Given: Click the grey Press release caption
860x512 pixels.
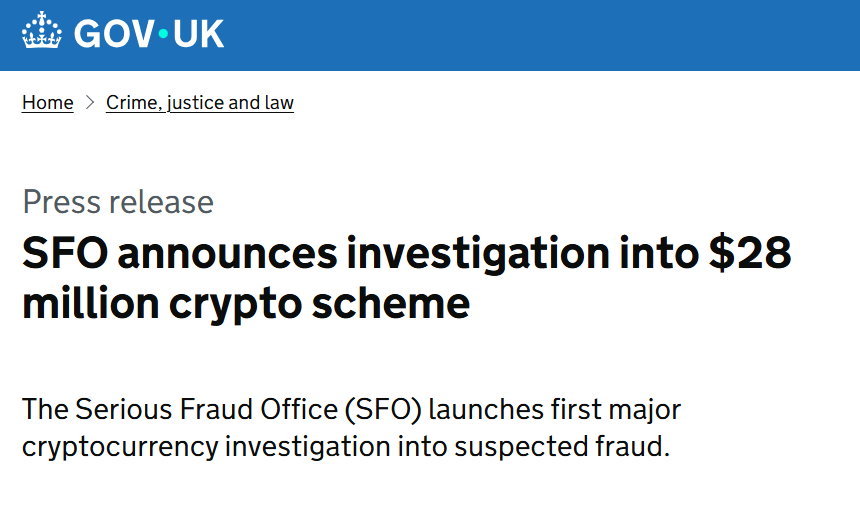Looking at the screenshot, I should coord(118,202).
